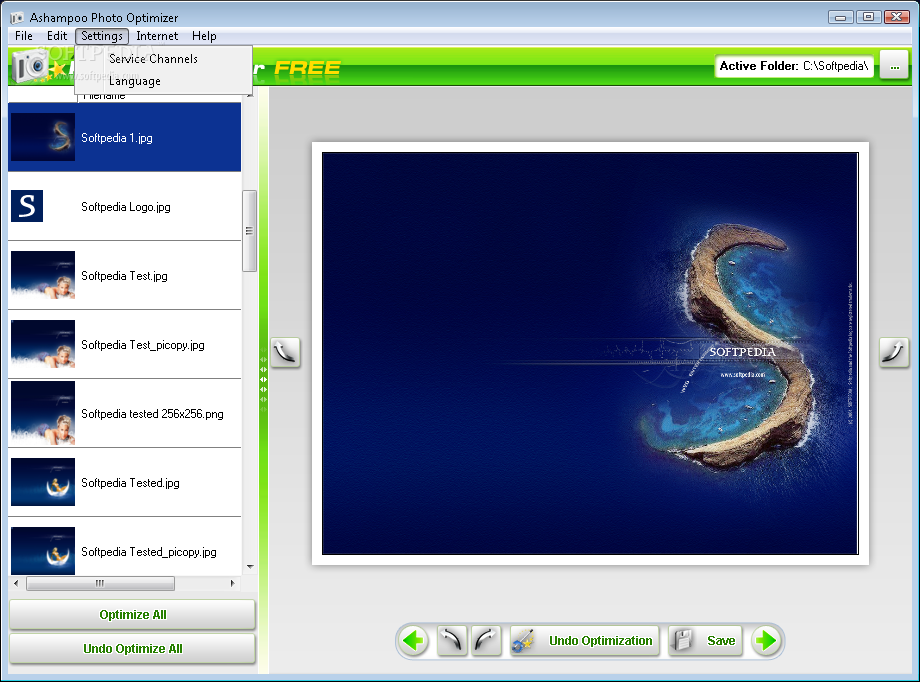Click the Undo Optimization button

click(584, 640)
